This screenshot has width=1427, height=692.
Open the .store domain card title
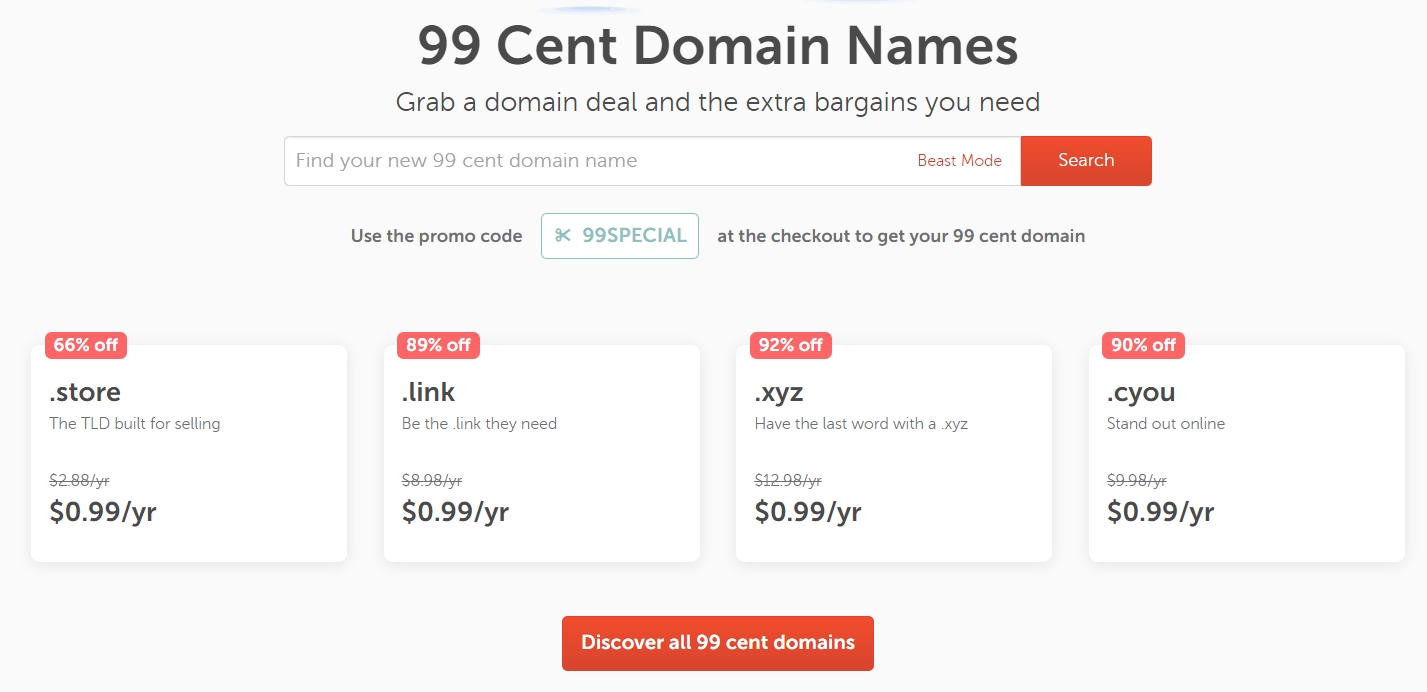click(85, 391)
